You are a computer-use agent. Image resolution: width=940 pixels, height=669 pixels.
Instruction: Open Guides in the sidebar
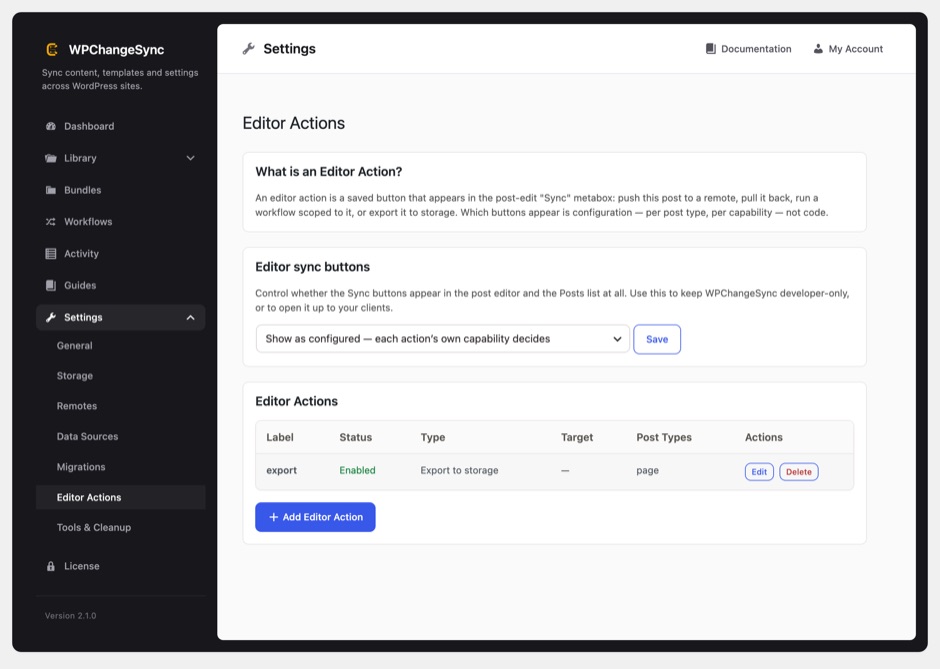[x=120, y=285]
